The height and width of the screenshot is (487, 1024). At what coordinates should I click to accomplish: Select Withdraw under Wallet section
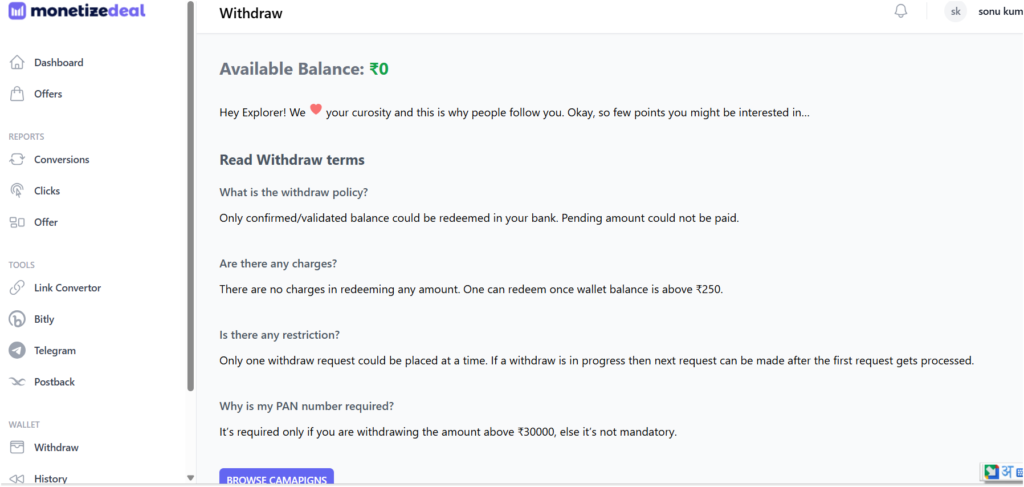pyautogui.click(x=56, y=447)
